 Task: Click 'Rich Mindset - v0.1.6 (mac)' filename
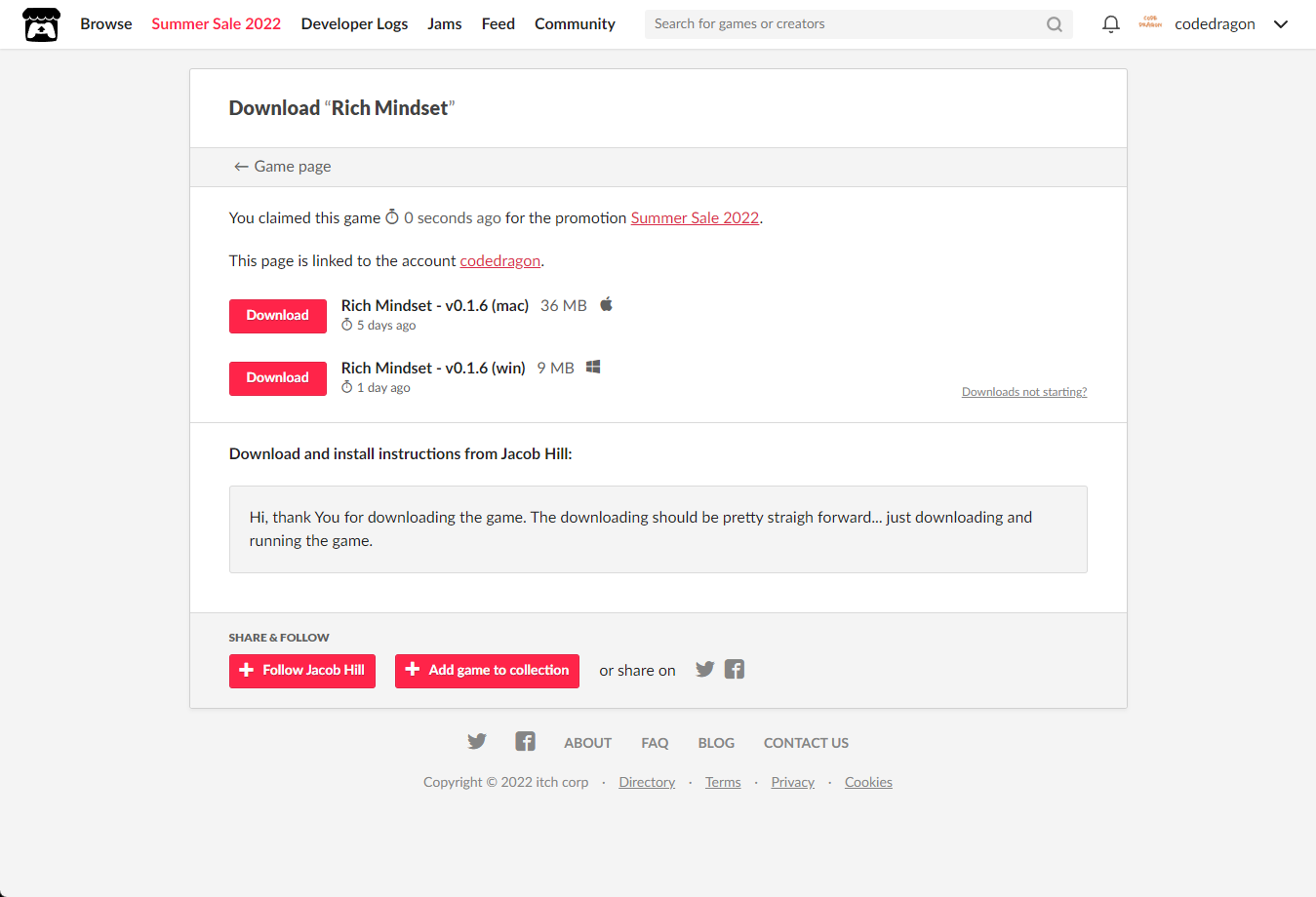435,305
